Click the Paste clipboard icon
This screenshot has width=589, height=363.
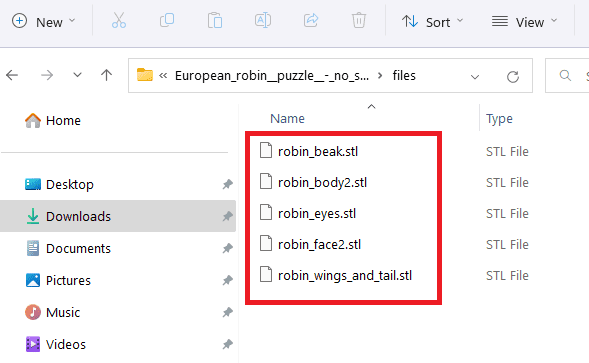click(x=215, y=21)
